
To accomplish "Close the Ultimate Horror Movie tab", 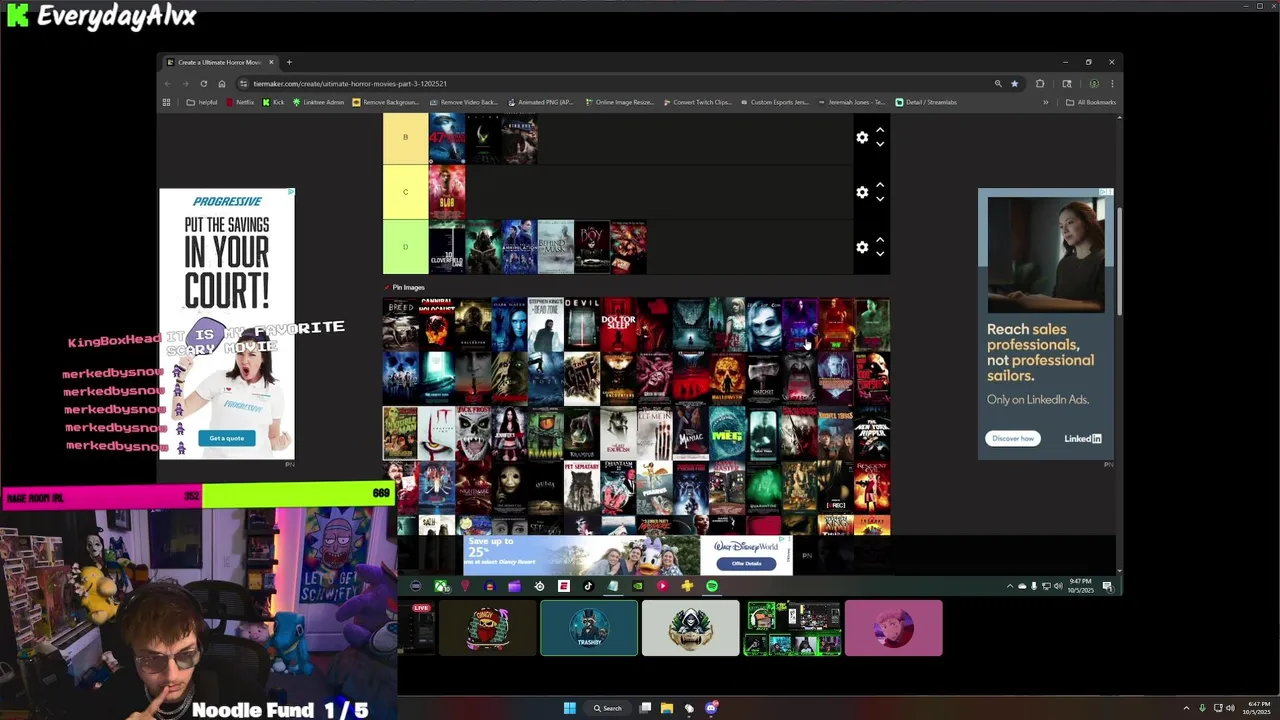I will point(270,62).
